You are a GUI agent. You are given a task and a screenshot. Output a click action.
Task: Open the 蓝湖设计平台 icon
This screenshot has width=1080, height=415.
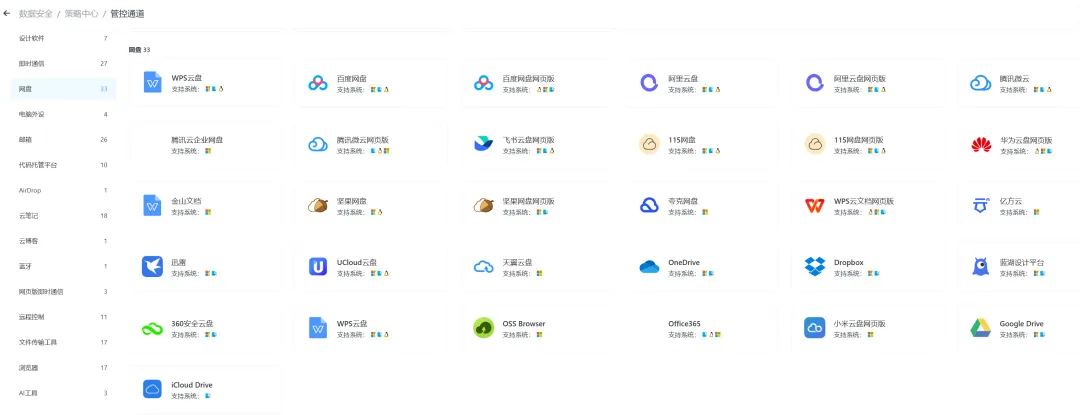pyautogui.click(x=980, y=266)
